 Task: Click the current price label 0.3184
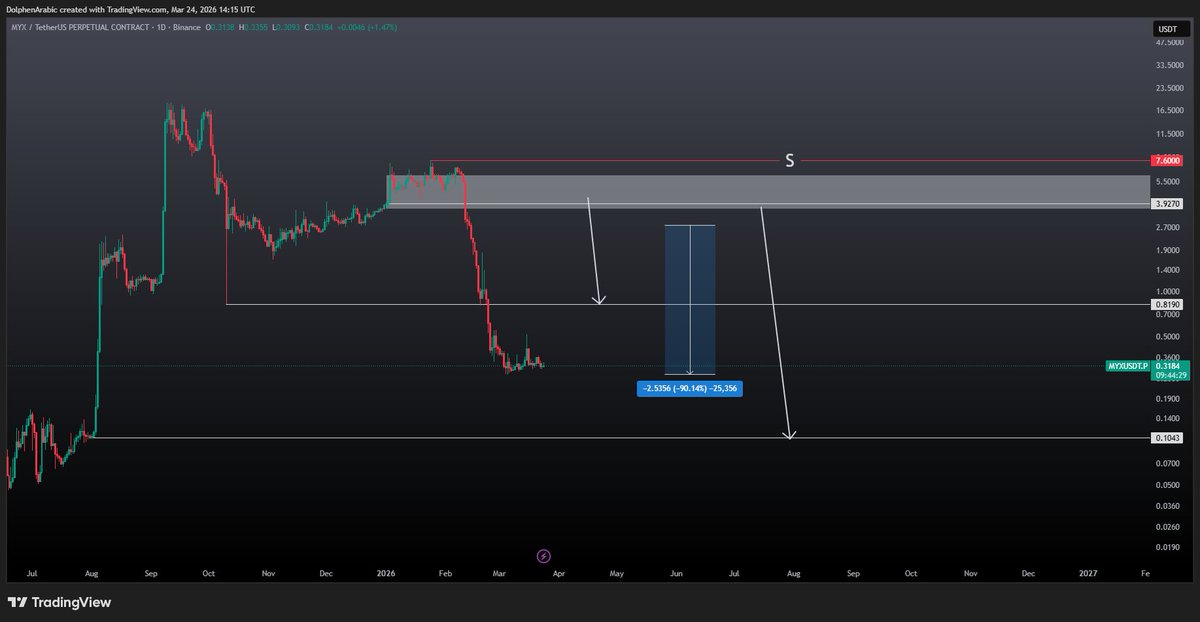click(1167, 367)
